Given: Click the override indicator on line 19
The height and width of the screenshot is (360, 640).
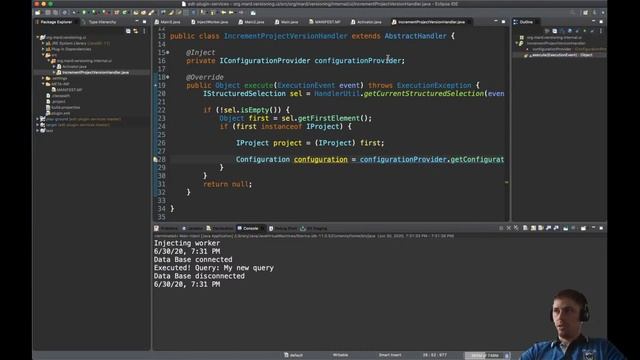Looking at the screenshot, I should click(155, 85).
